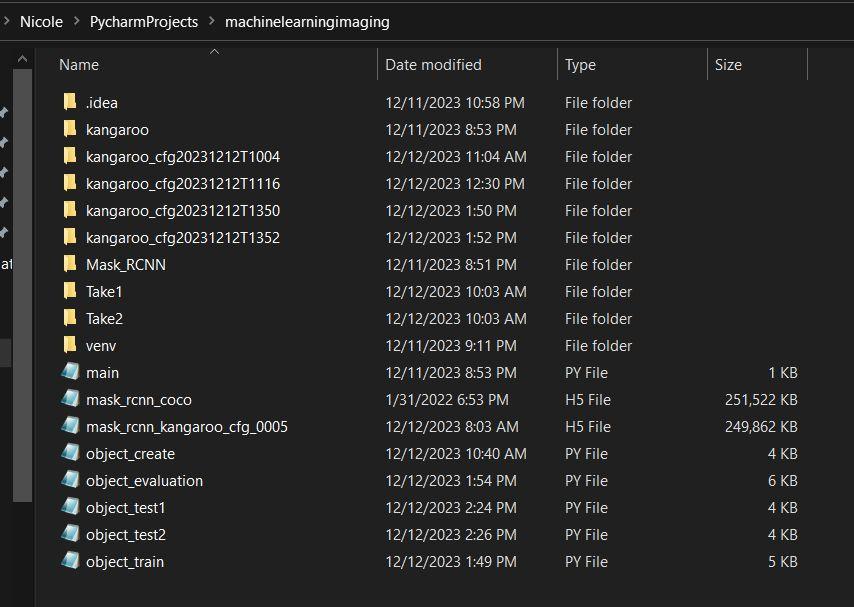The image size is (854, 607).
Task: Click the mask_rcnn_coco H5 file icon
Action: [70, 399]
